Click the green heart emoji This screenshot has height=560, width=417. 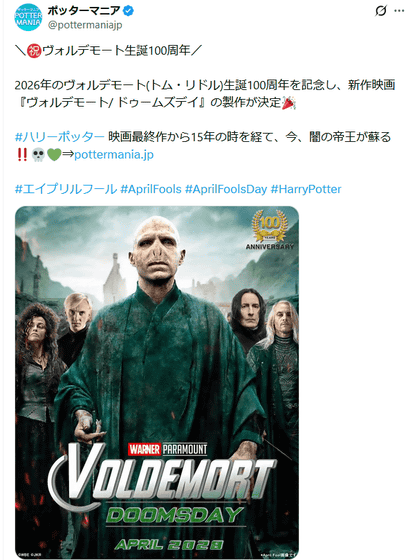pyautogui.click(x=54, y=155)
